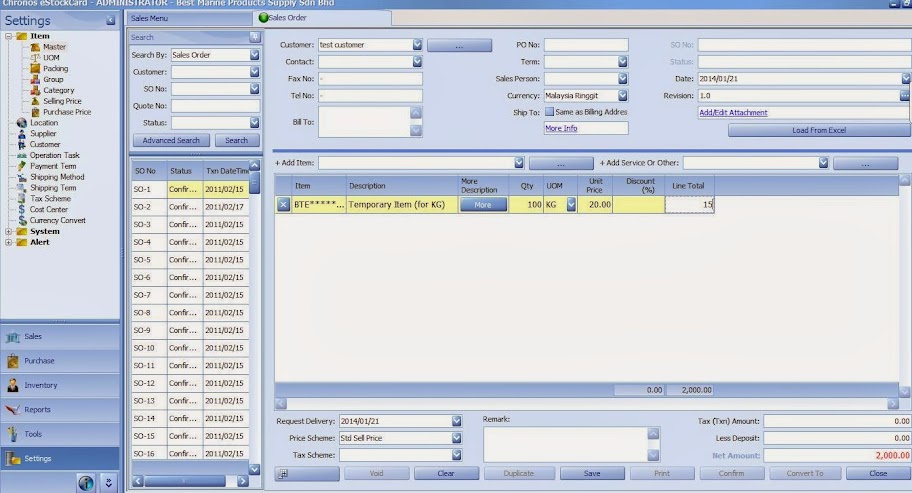Screen dimensions: 912x493
Task: Click the Supplier person icon
Action: [22, 133]
